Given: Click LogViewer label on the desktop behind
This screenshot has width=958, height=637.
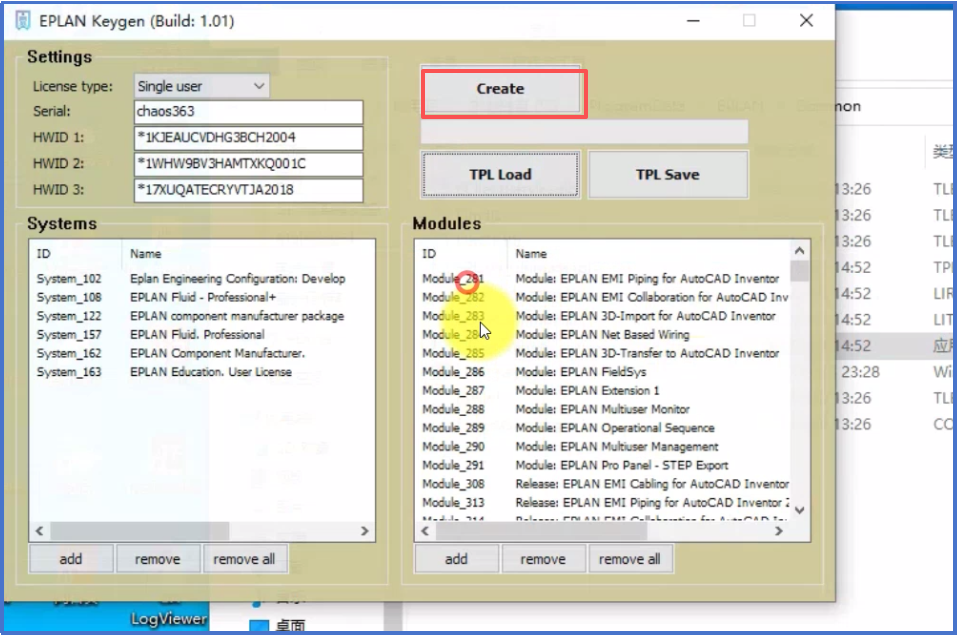Looking at the screenshot, I should coord(169,619).
